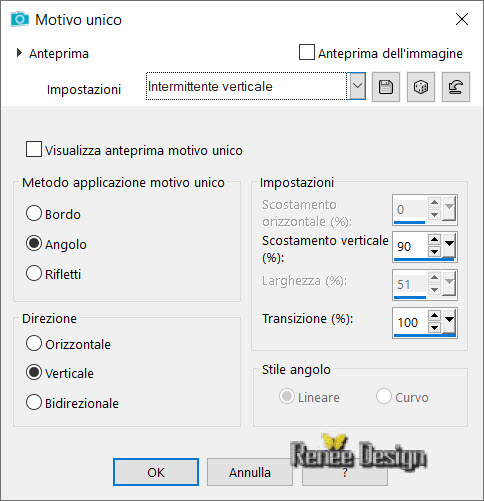Screen dimensions: 484x501
Task: Select the Bordo radio button
Action: [x=34, y=213]
